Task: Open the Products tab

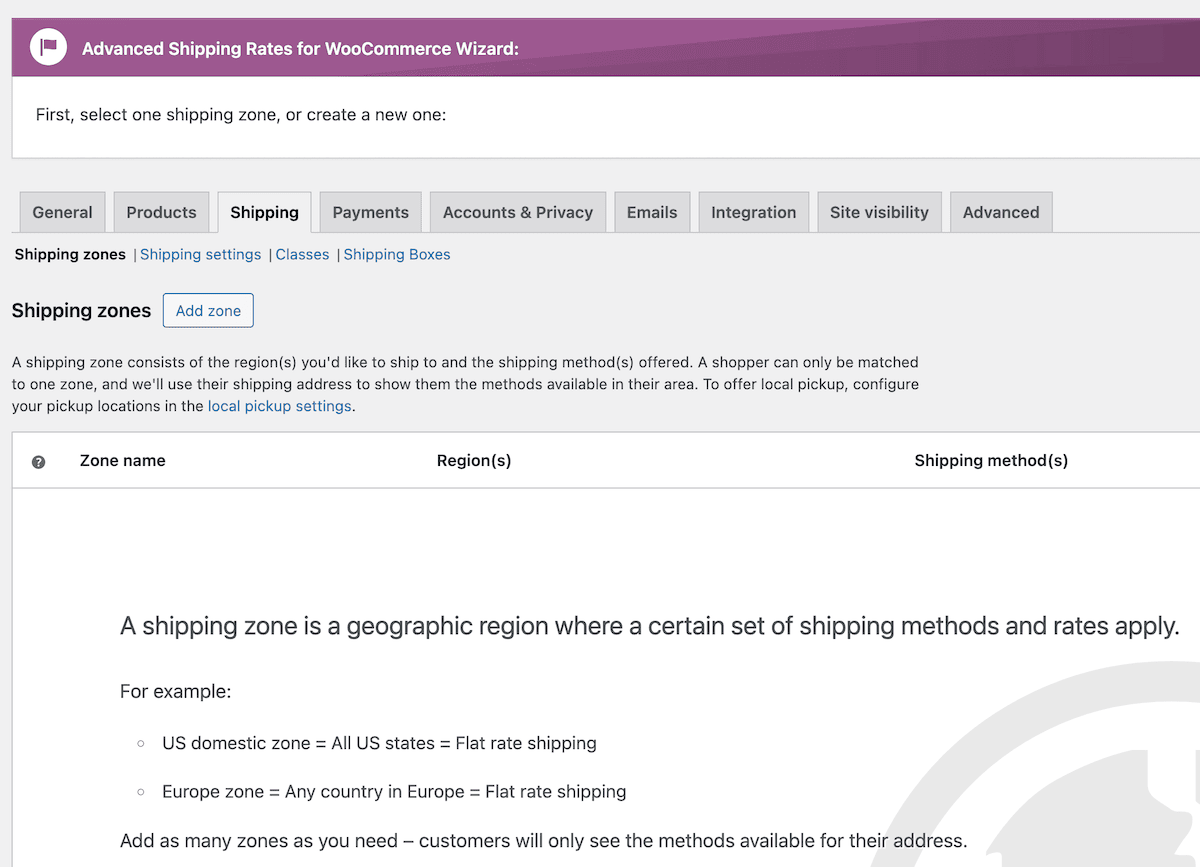Action: coord(162,212)
